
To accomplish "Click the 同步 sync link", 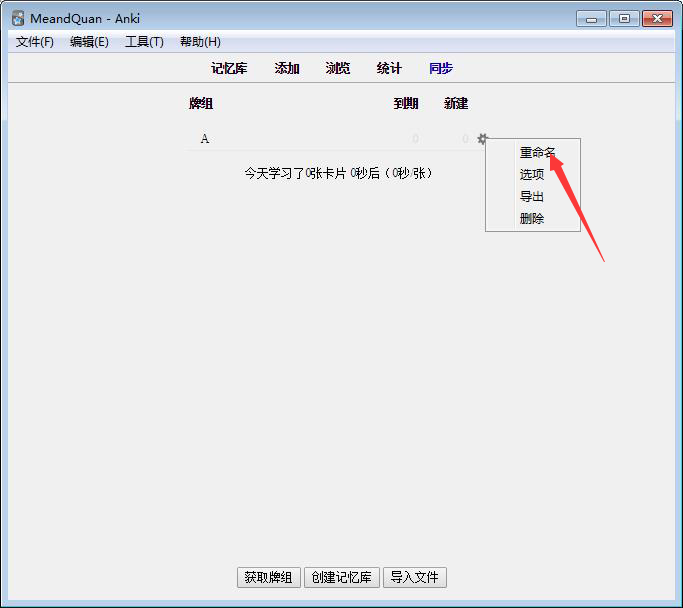I will tap(441, 68).
